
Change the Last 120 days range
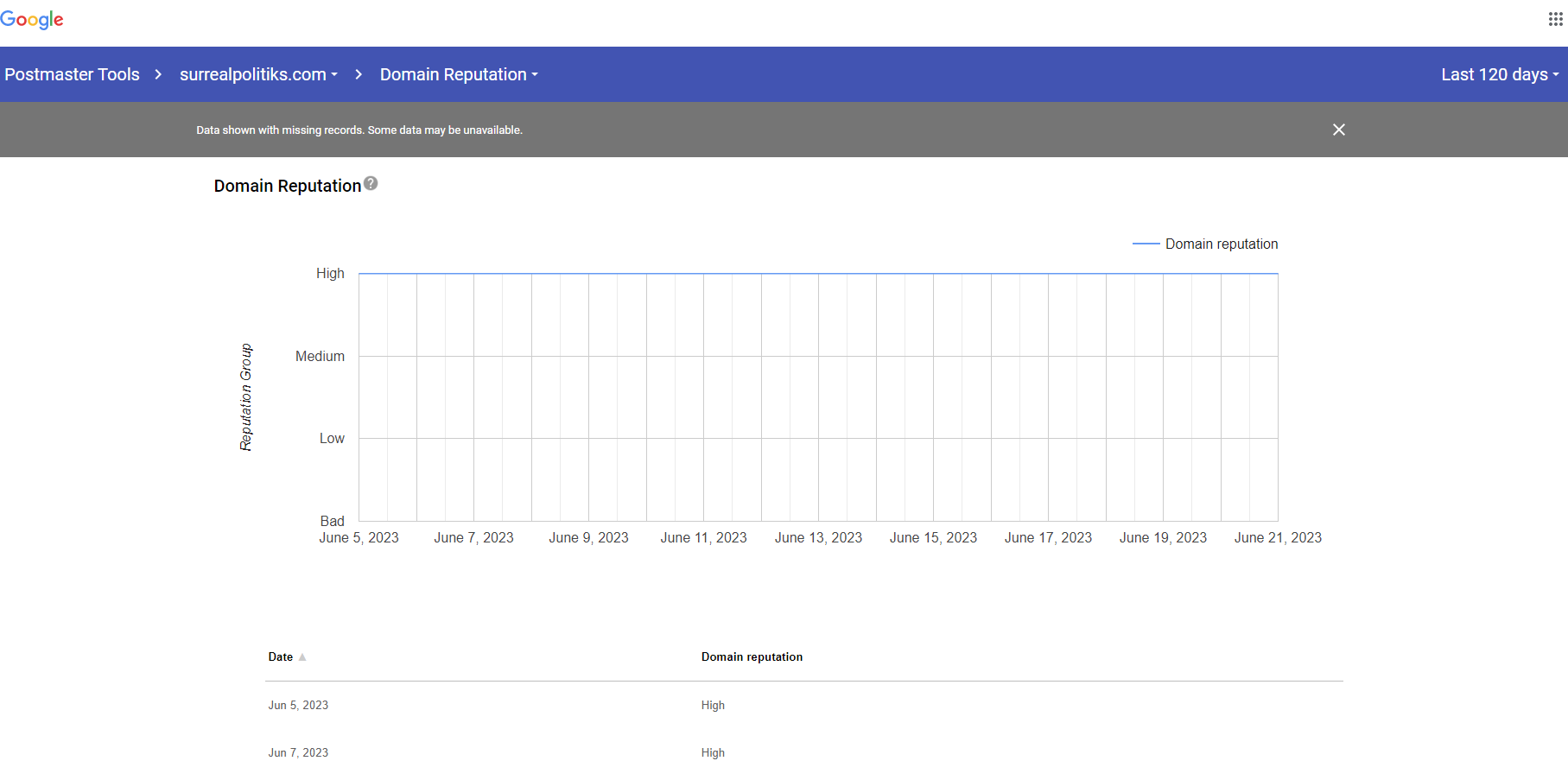1500,74
